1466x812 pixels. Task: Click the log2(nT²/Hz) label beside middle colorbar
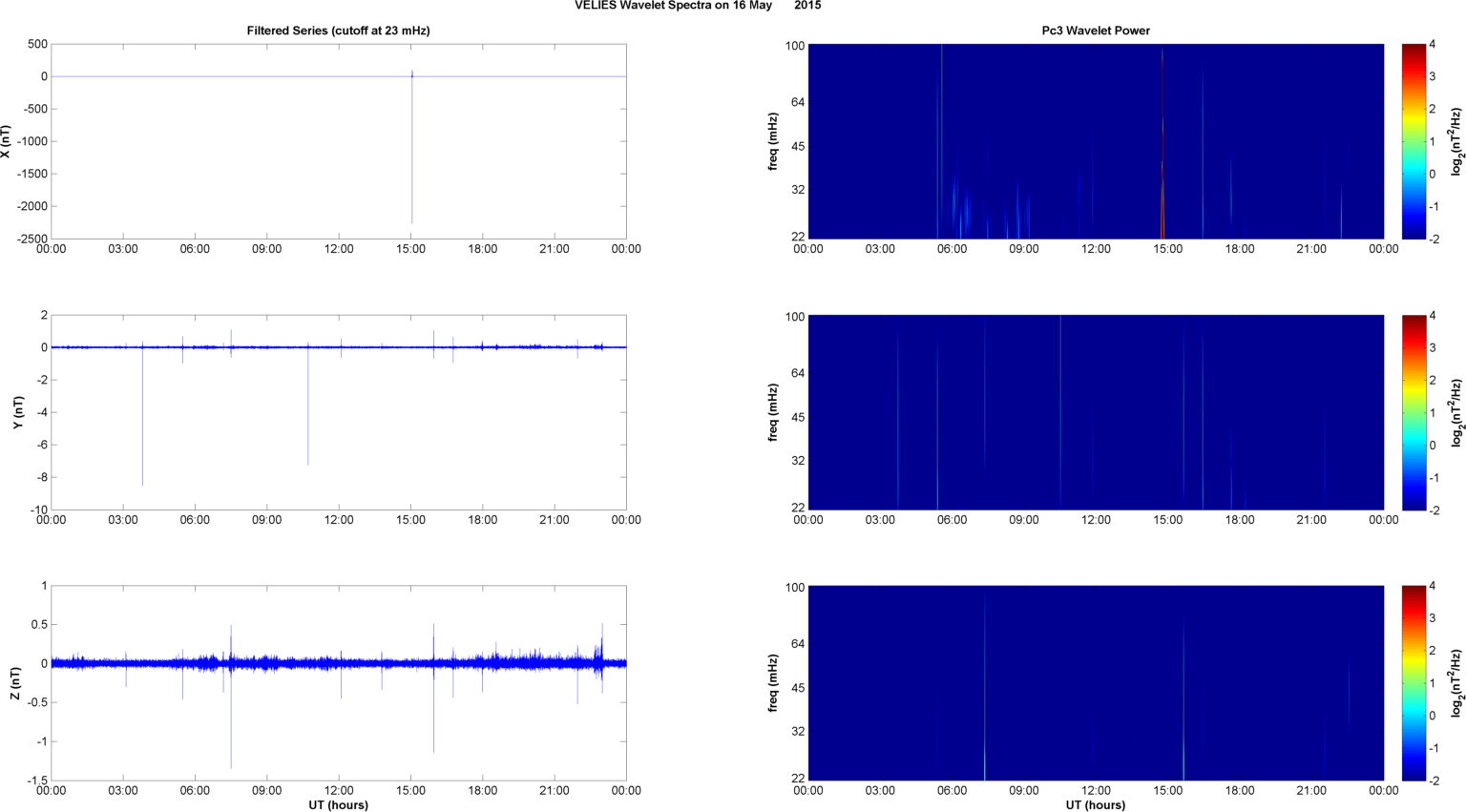pyautogui.click(x=1456, y=412)
